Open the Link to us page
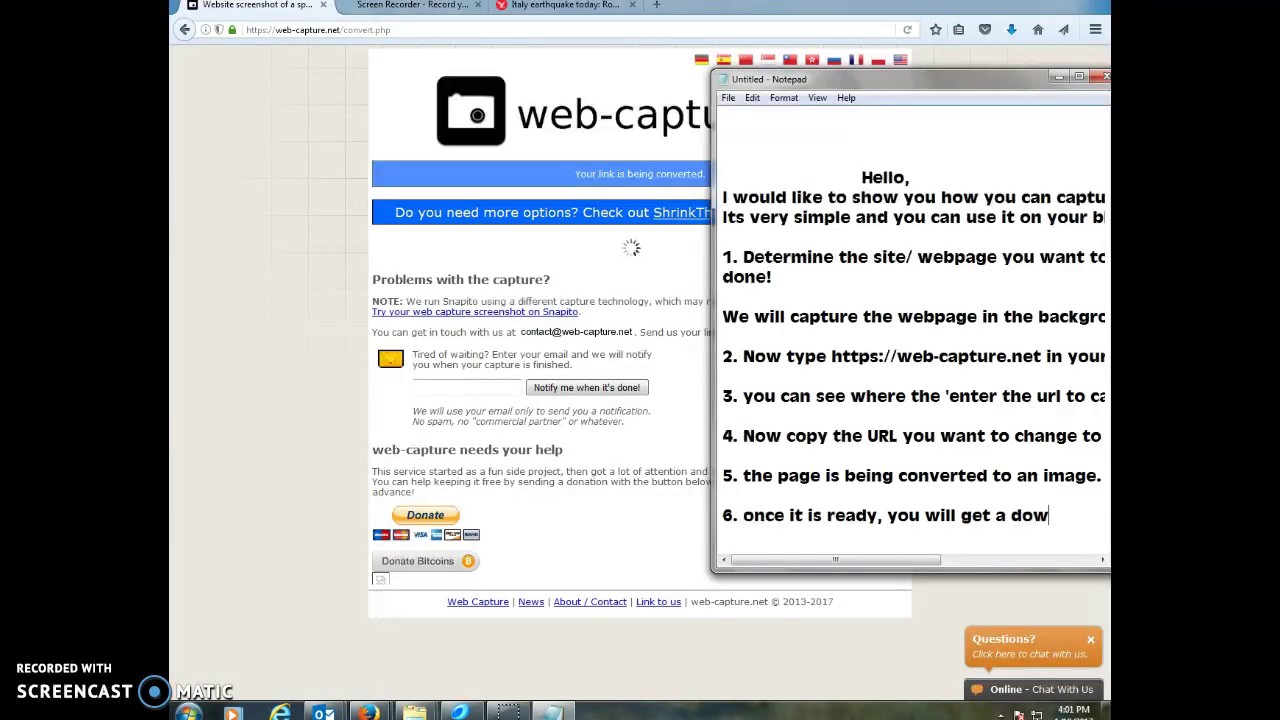The height and width of the screenshot is (720, 1280). (x=658, y=601)
